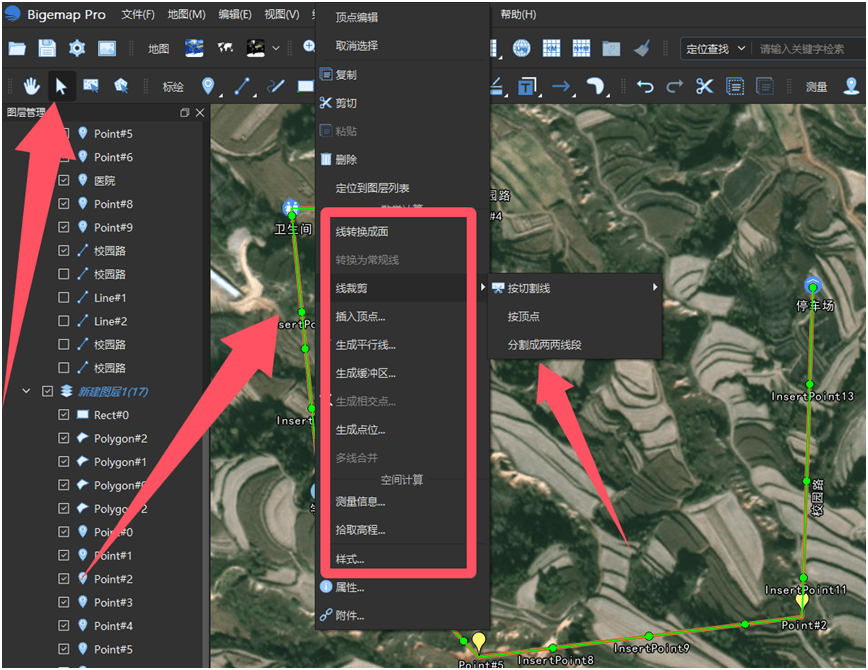Choose the freehand pen drawing tool
The height and width of the screenshot is (670, 868).
(276, 86)
